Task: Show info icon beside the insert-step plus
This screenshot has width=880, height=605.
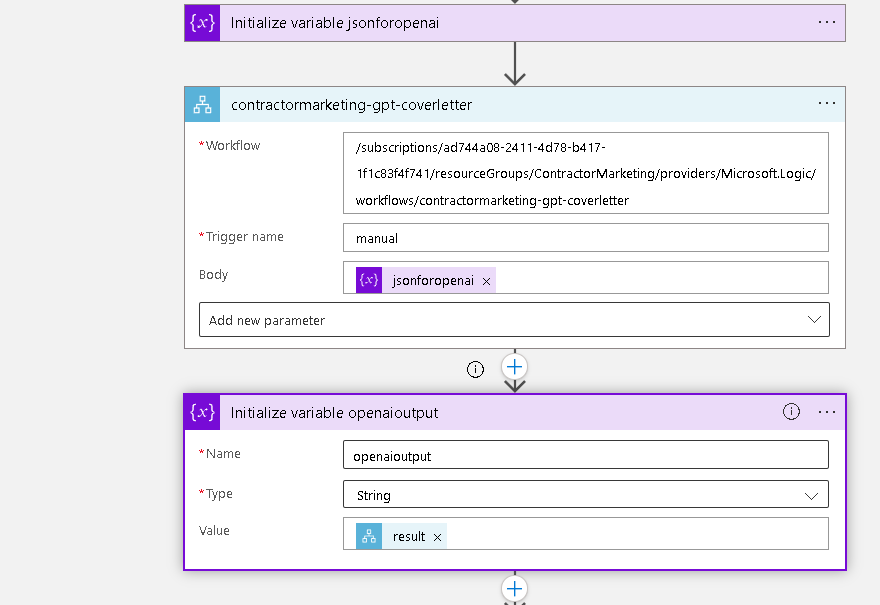Action: coord(475,369)
